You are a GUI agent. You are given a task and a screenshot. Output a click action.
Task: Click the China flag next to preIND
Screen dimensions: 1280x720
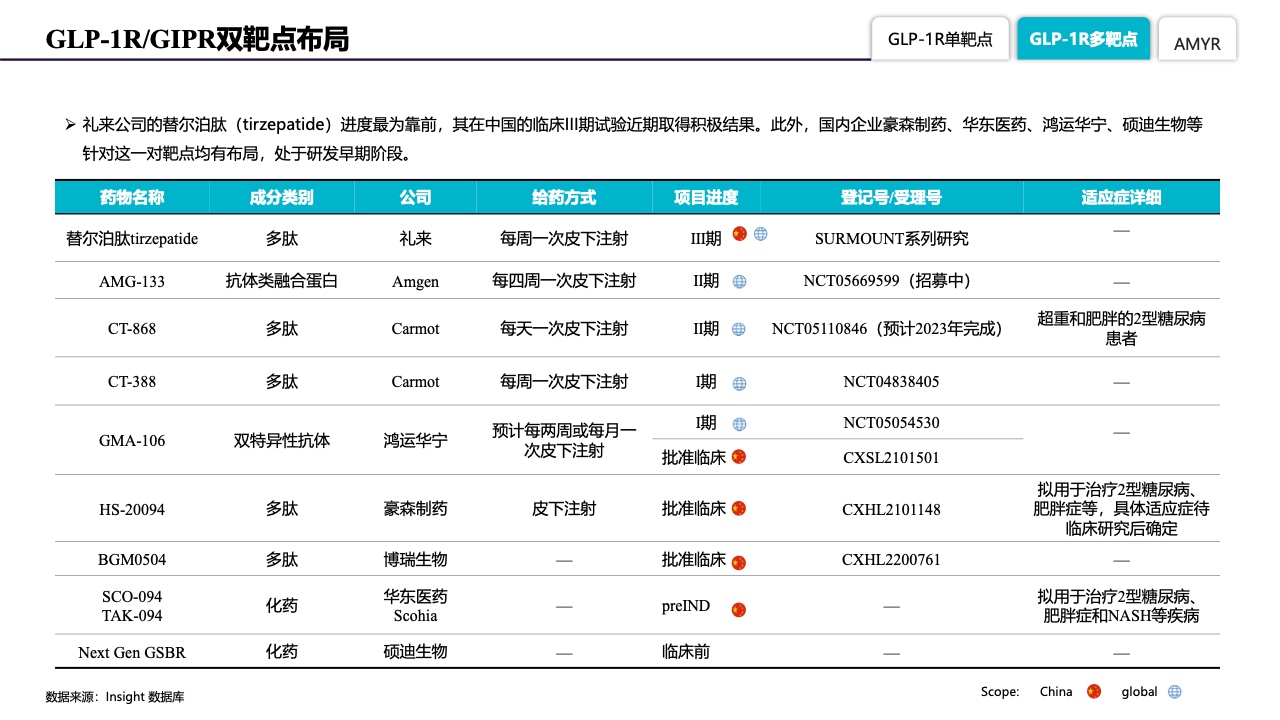click(739, 609)
